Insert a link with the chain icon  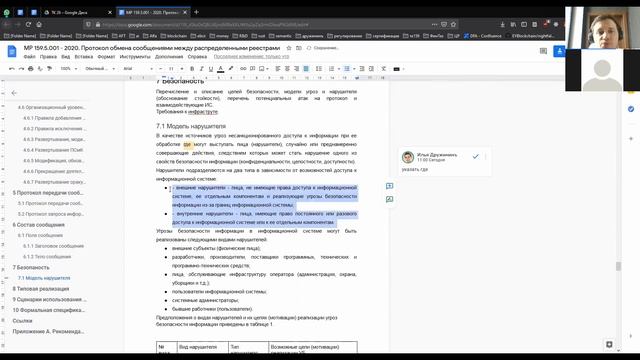(x=243, y=69)
